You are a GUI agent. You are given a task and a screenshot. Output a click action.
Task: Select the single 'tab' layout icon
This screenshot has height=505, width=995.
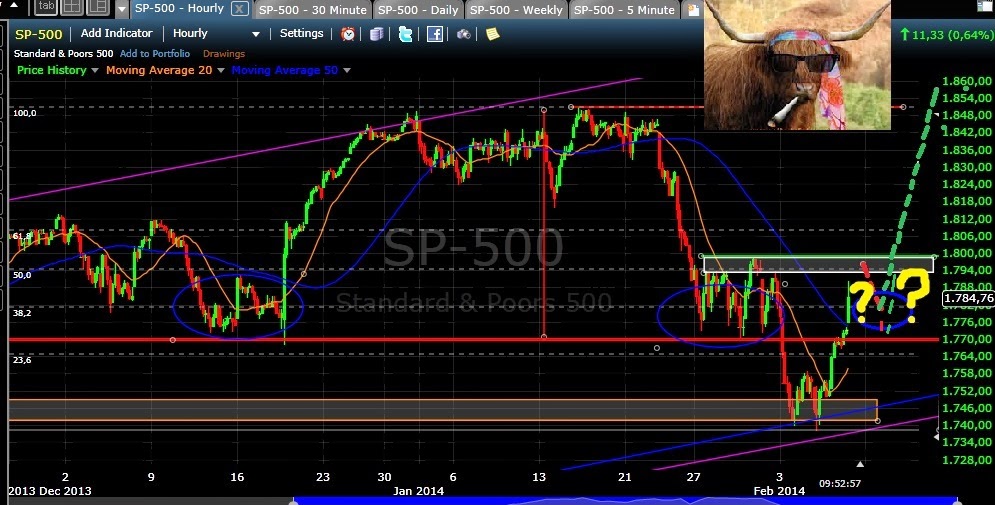click(46, 7)
